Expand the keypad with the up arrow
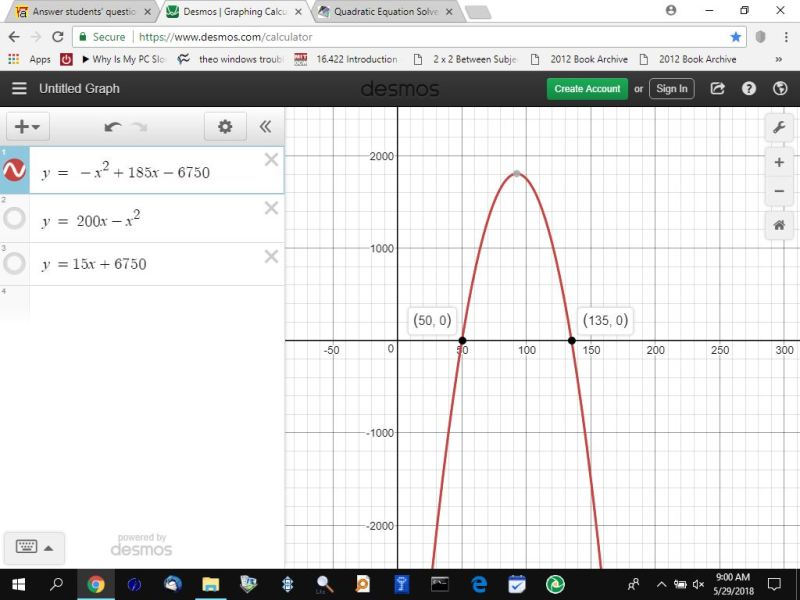Viewport: 800px width, 600px height. [x=48, y=548]
